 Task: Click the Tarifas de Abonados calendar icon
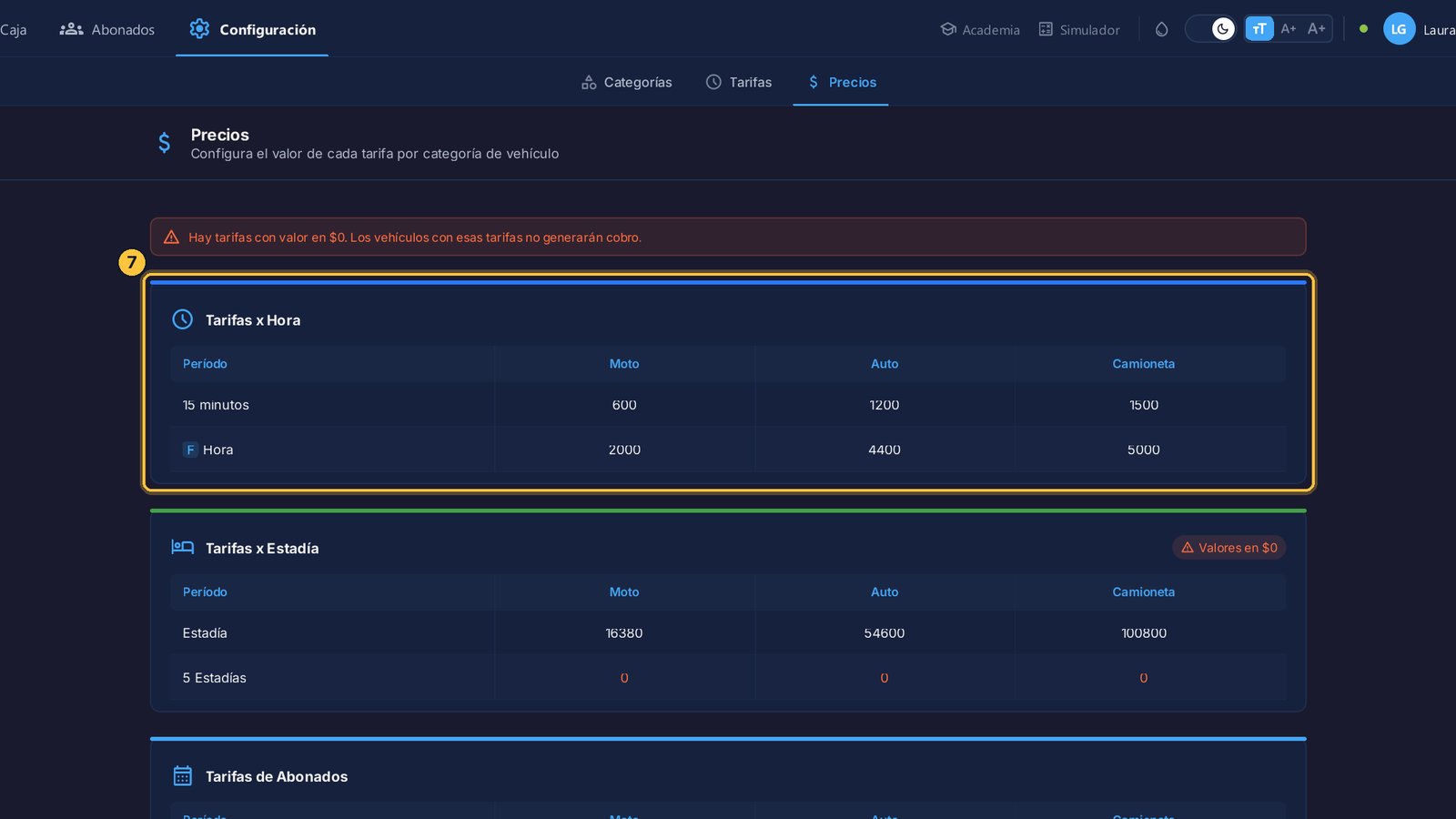[183, 775]
